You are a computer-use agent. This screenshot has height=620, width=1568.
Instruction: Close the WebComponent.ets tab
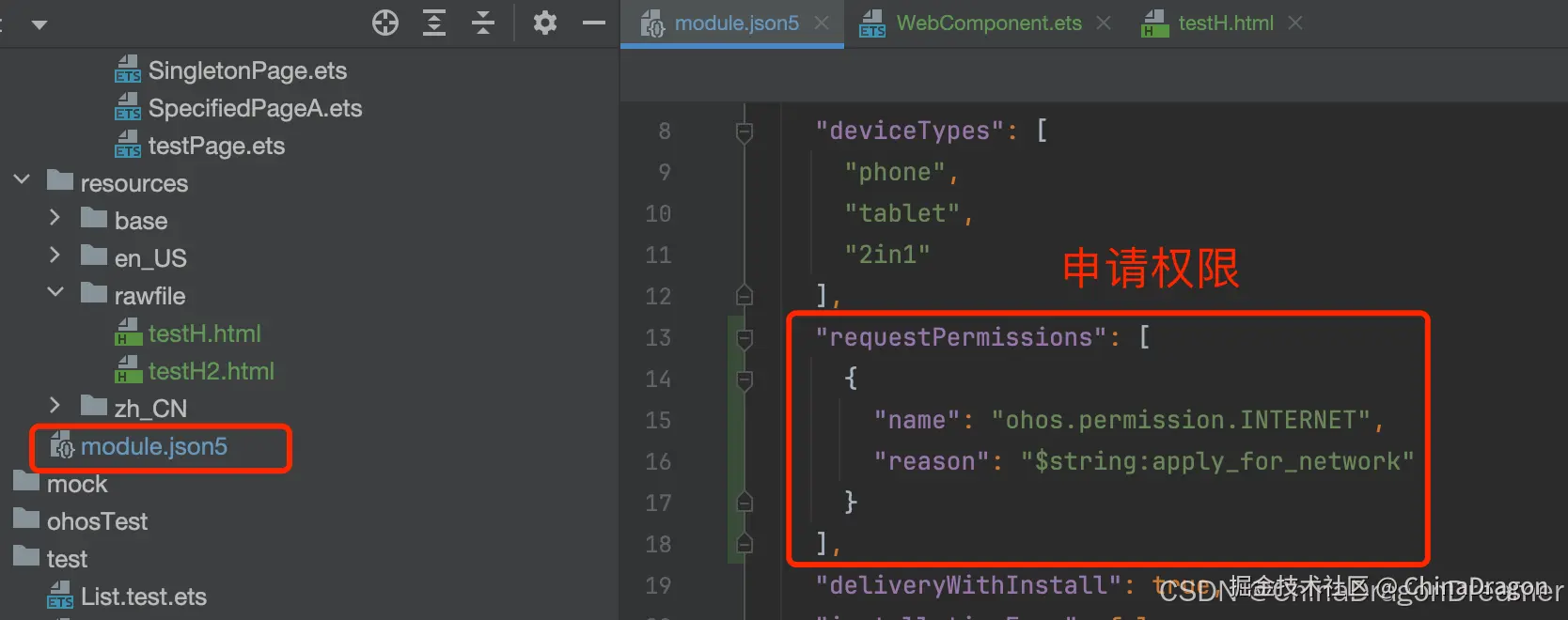[1104, 23]
